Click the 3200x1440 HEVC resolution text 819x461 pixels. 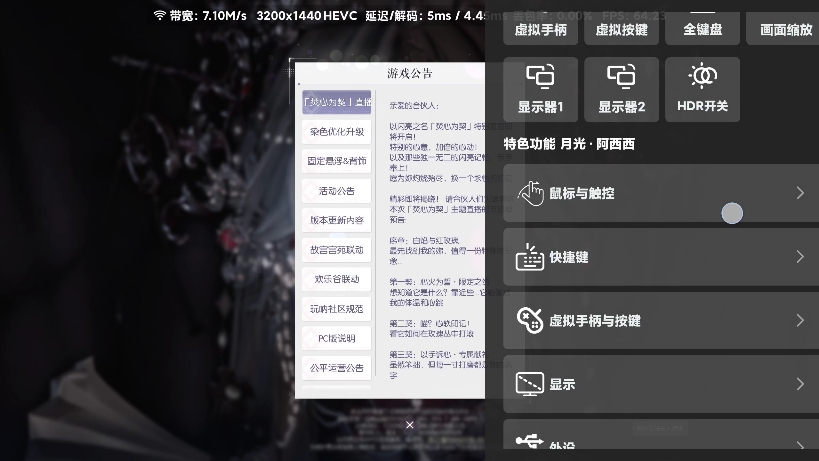click(x=307, y=16)
